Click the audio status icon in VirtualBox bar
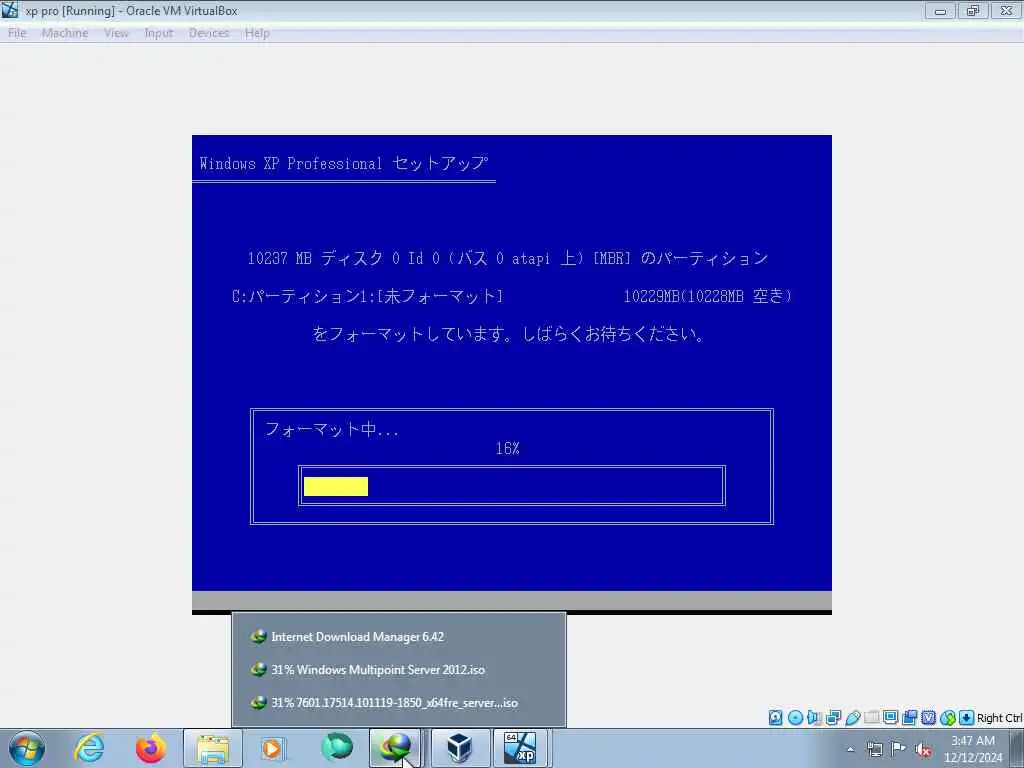The height and width of the screenshot is (768, 1024). (814, 718)
